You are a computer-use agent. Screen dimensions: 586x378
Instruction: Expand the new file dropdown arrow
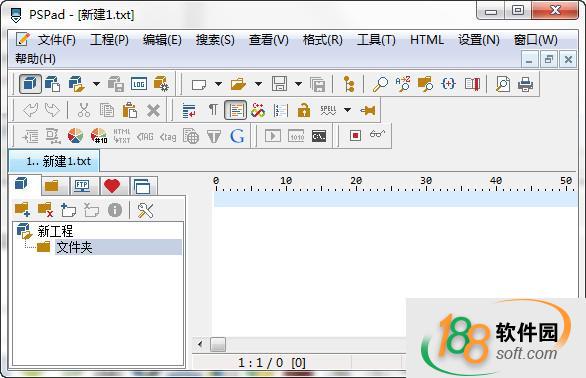coord(218,84)
